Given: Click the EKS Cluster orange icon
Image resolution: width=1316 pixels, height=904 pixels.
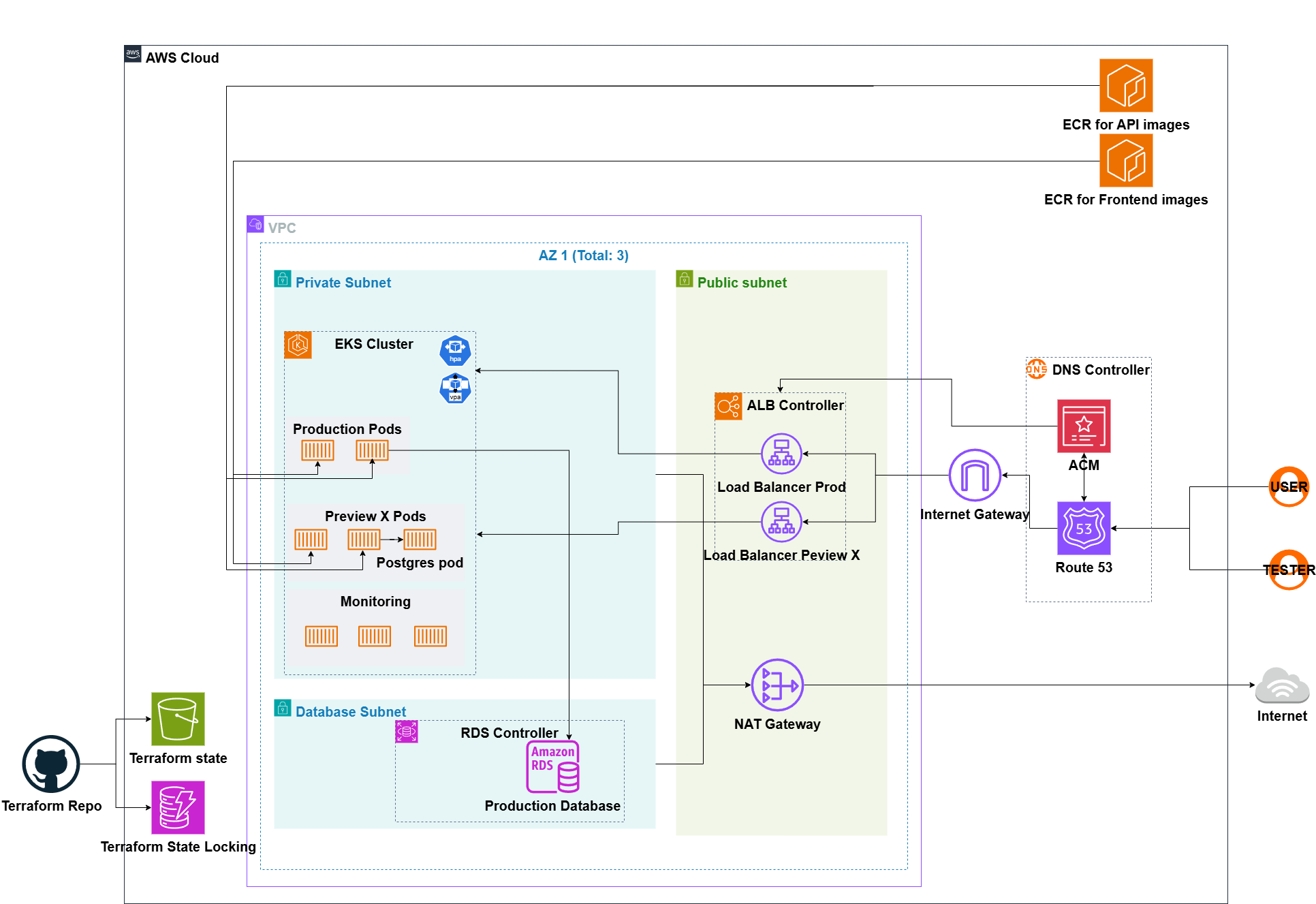Looking at the screenshot, I should point(298,345).
